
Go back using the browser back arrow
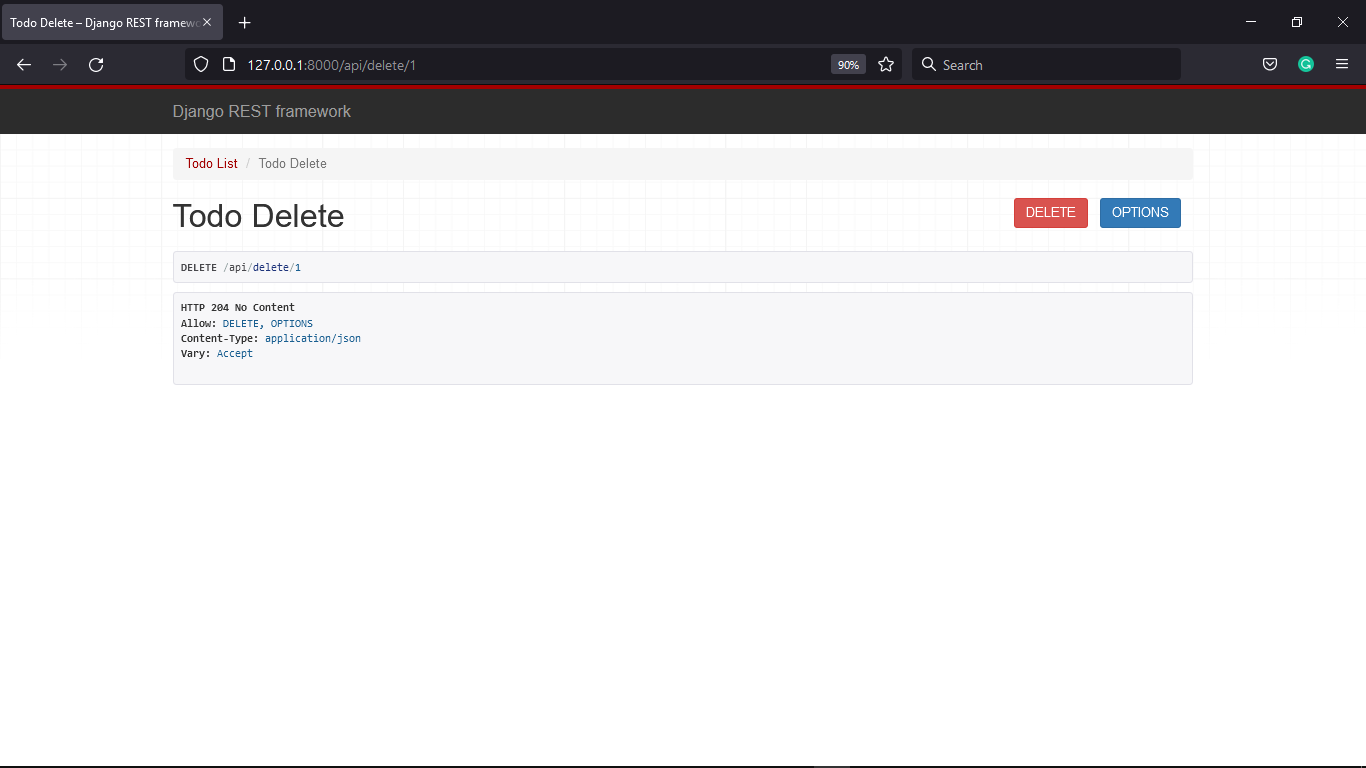pyautogui.click(x=24, y=65)
